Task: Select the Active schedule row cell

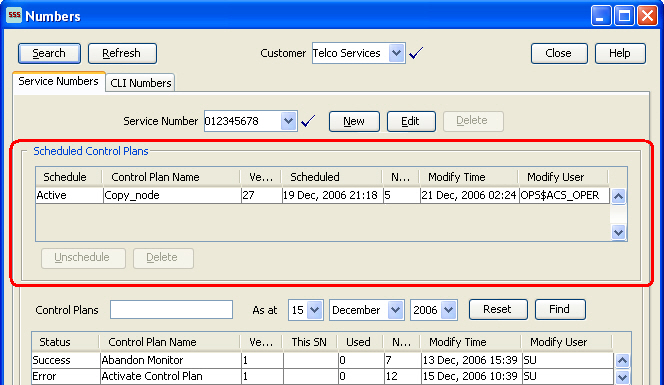Action: [x=69, y=195]
